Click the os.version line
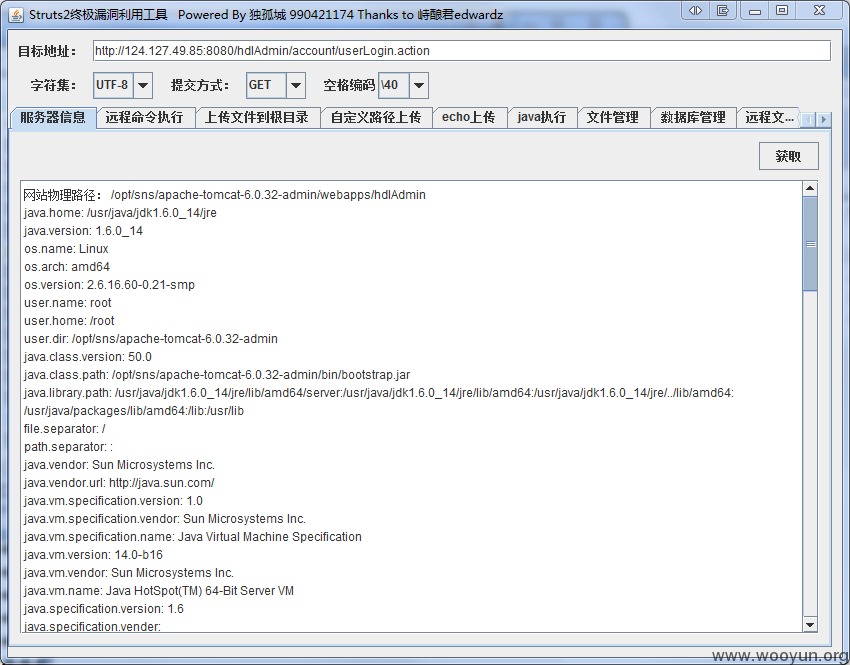 coord(110,285)
